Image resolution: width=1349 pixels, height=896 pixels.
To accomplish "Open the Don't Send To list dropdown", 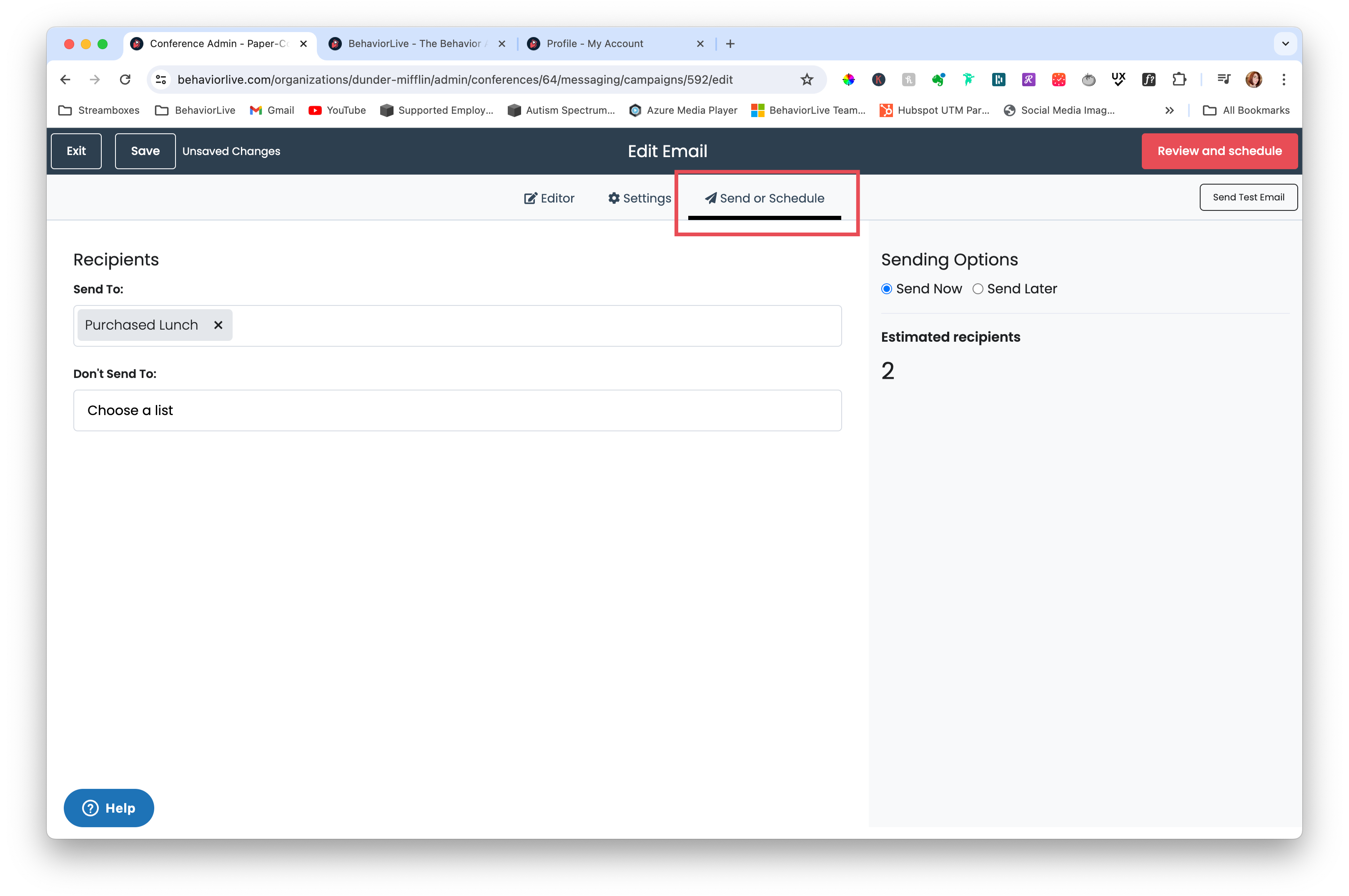I will coord(457,410).
